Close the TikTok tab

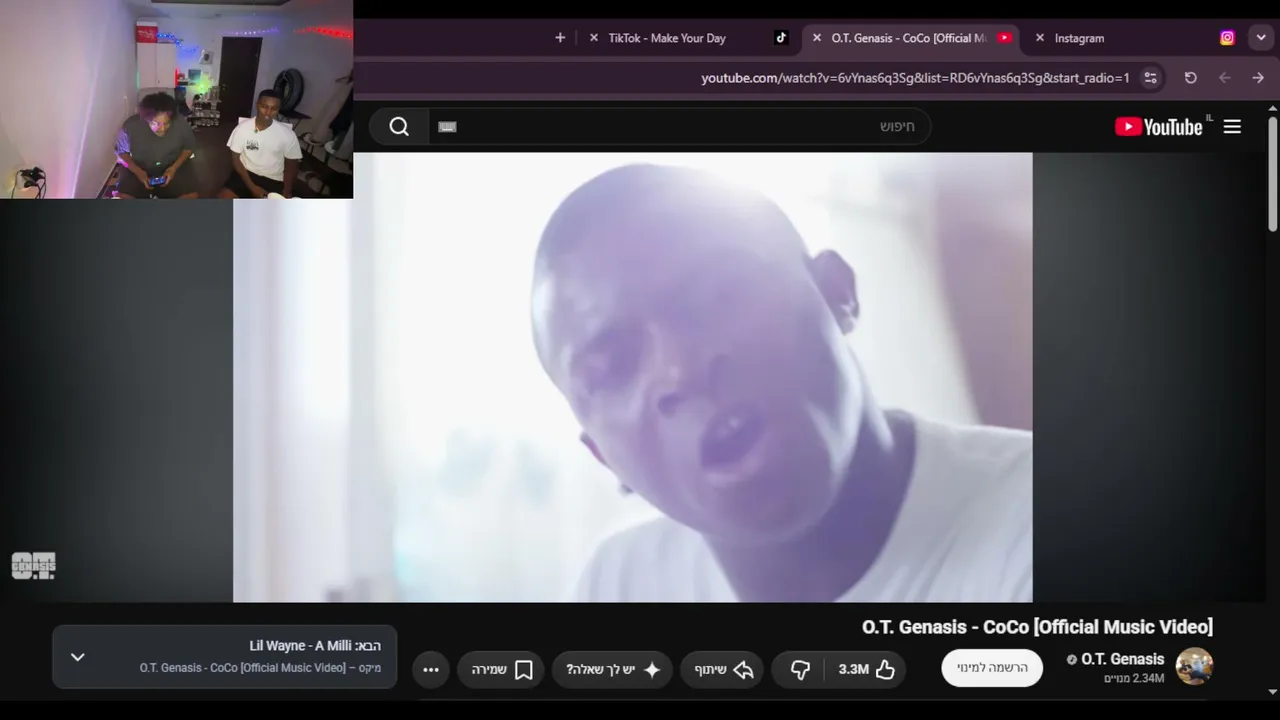click(594, 38)
